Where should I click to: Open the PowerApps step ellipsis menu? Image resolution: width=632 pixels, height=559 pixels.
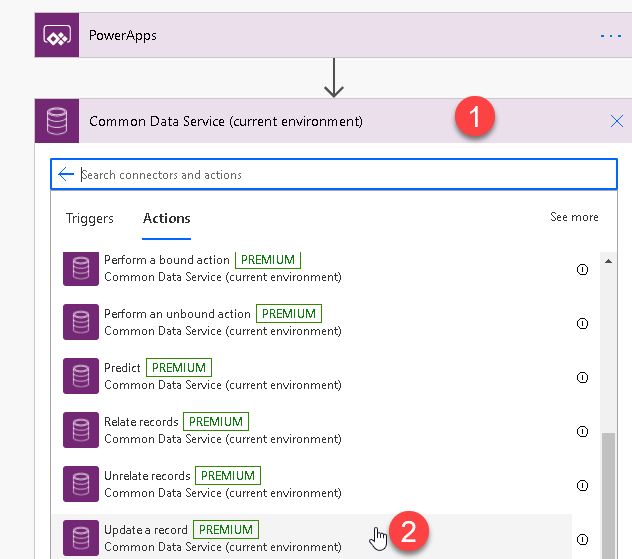point(610,36)
